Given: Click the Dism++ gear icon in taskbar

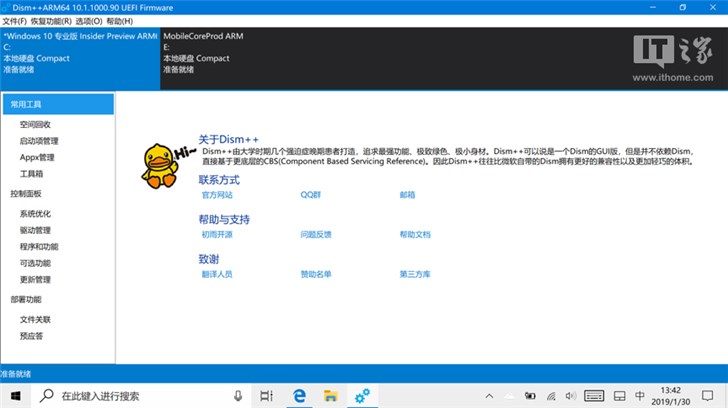Looking at the screenshot, I should click(362, 396).
